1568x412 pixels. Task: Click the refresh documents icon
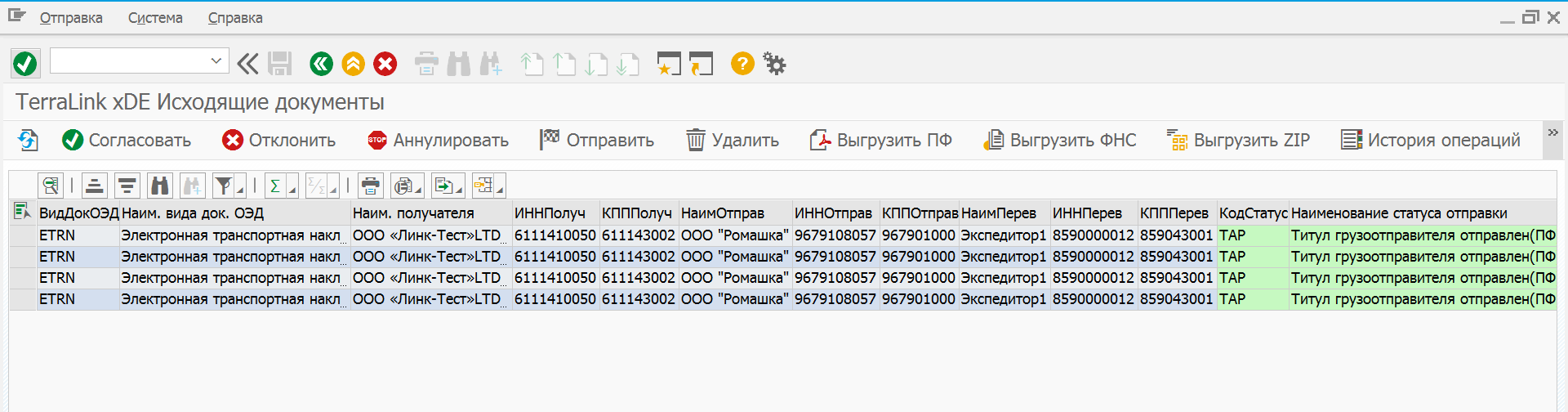(28, 141)
